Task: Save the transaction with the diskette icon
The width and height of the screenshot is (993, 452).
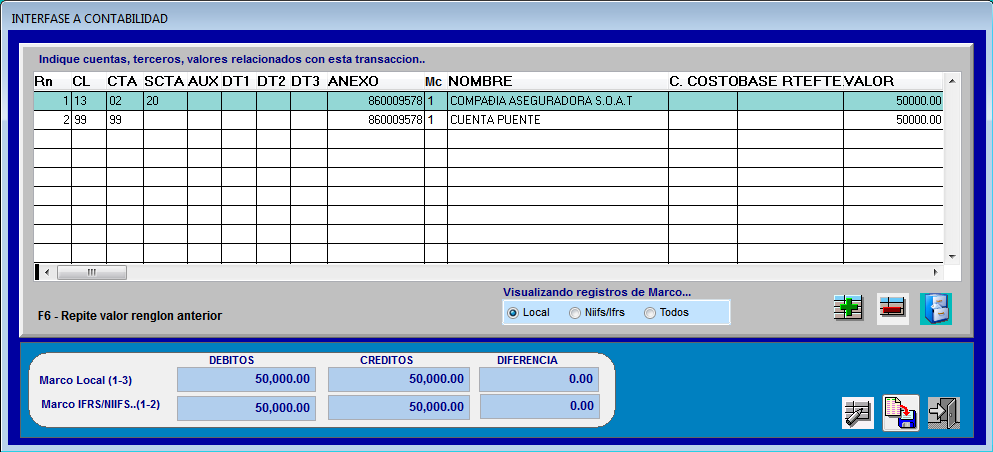Action: tap(901, 413)
